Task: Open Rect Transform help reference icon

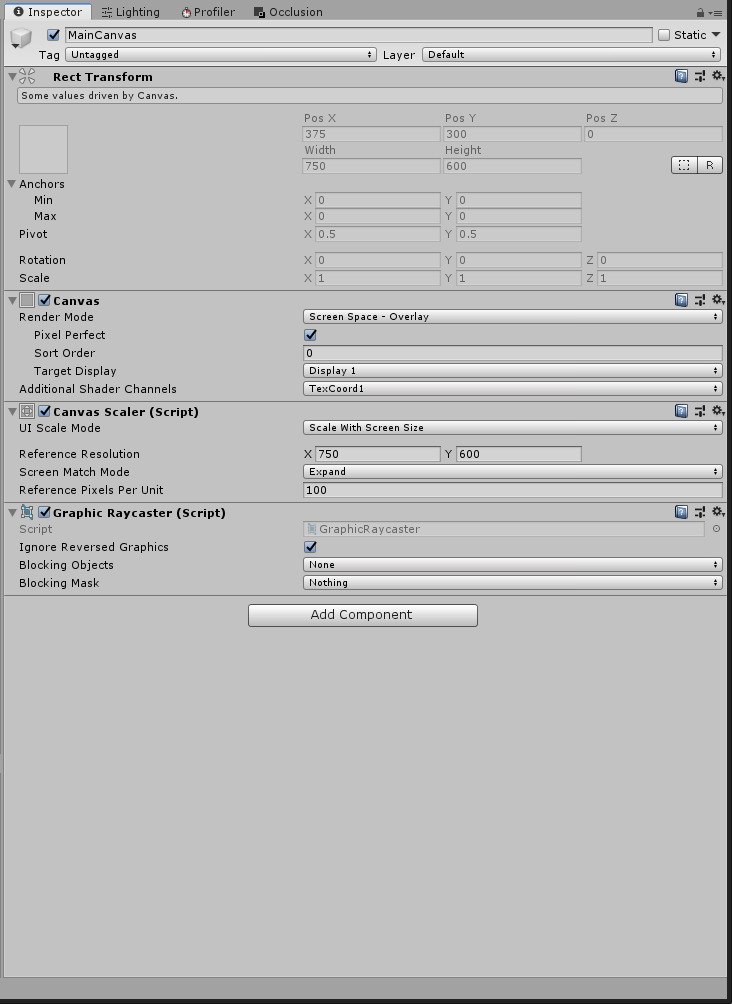Action: [x=681, y=76]
